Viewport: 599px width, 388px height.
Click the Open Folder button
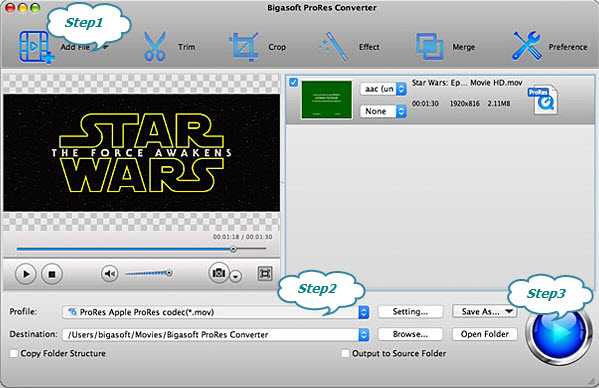click(485, 334)
